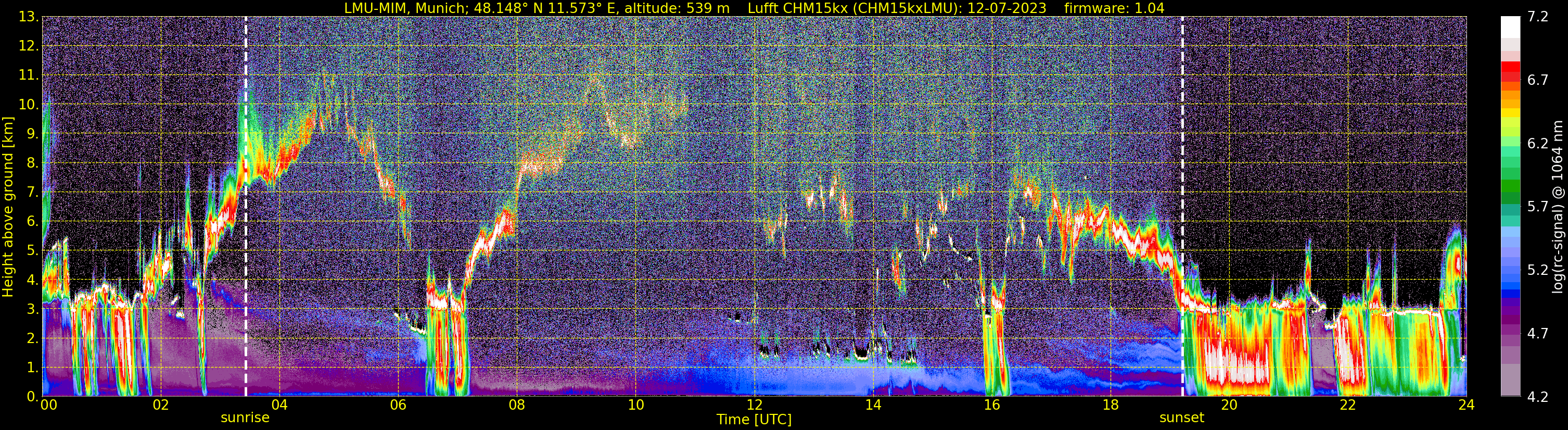
Task: Click the firmware: 1.04 text
Action: point(1114,8)
